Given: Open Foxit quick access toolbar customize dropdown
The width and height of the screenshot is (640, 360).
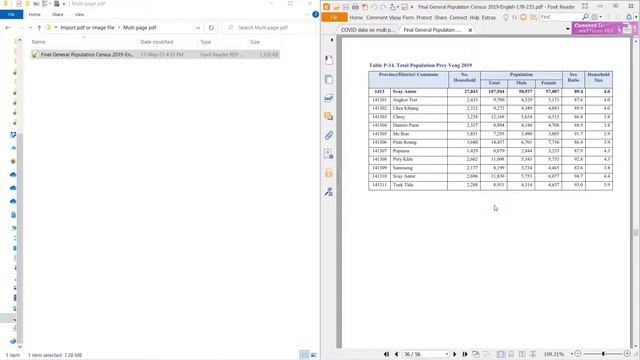Looking at the screenshot, I should [x=412, y=7].
